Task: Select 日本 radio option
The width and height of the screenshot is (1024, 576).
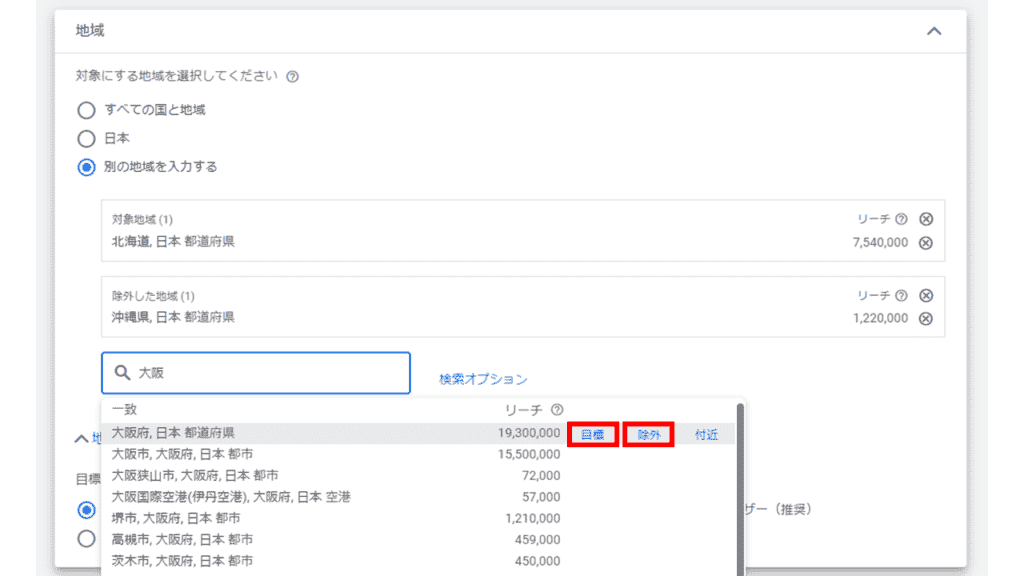Action: [87, 139]
